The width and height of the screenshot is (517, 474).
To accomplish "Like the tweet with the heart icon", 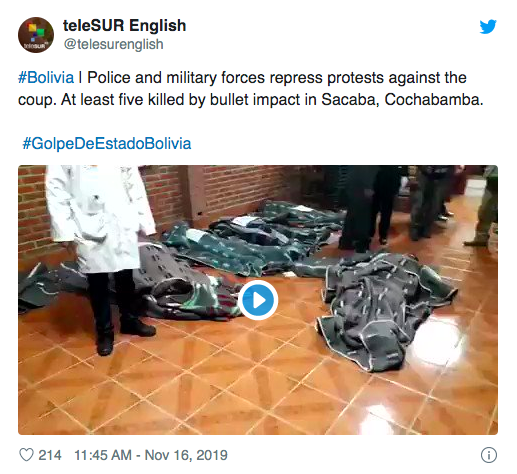I will click(x=26, y=455).
